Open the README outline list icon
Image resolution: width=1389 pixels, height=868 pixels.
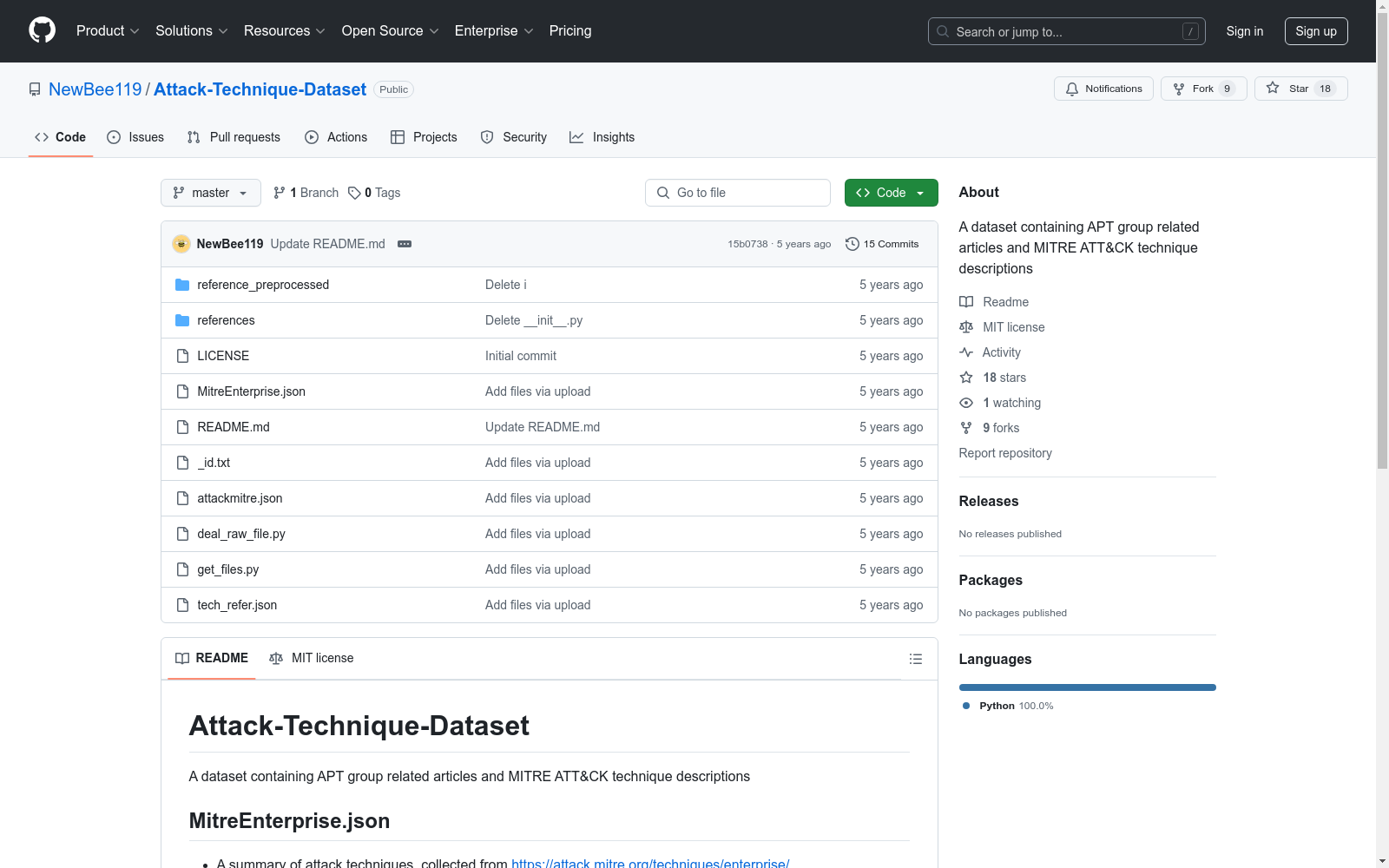915,659
